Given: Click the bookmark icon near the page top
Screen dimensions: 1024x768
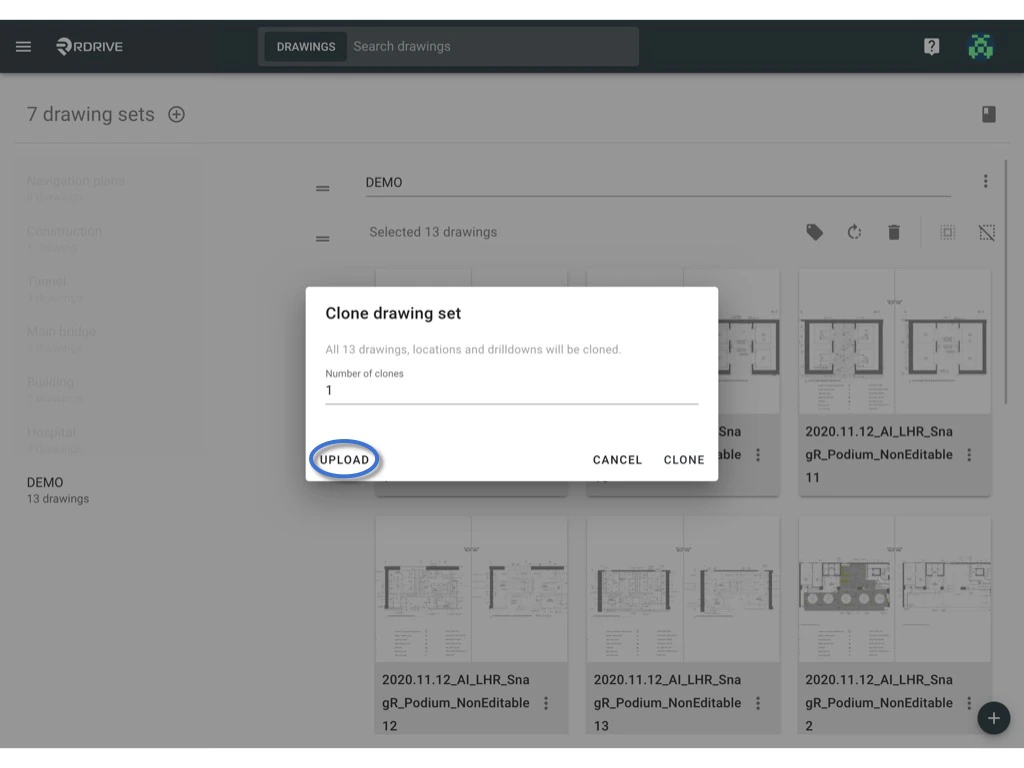Looking at the screenshot, I should click(989, 114).
